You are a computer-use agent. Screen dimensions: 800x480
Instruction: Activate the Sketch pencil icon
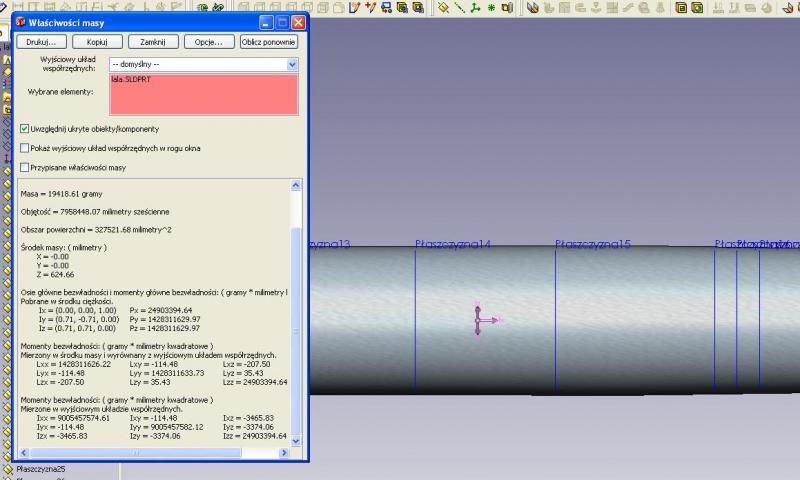(x=354, y=7)
